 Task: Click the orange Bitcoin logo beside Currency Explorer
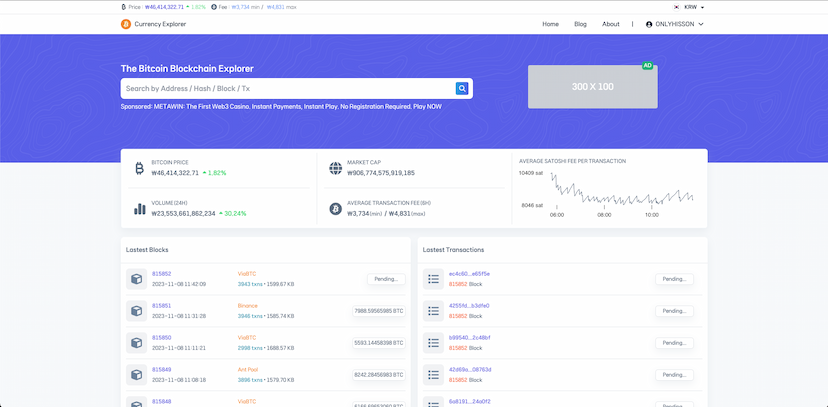126,24
